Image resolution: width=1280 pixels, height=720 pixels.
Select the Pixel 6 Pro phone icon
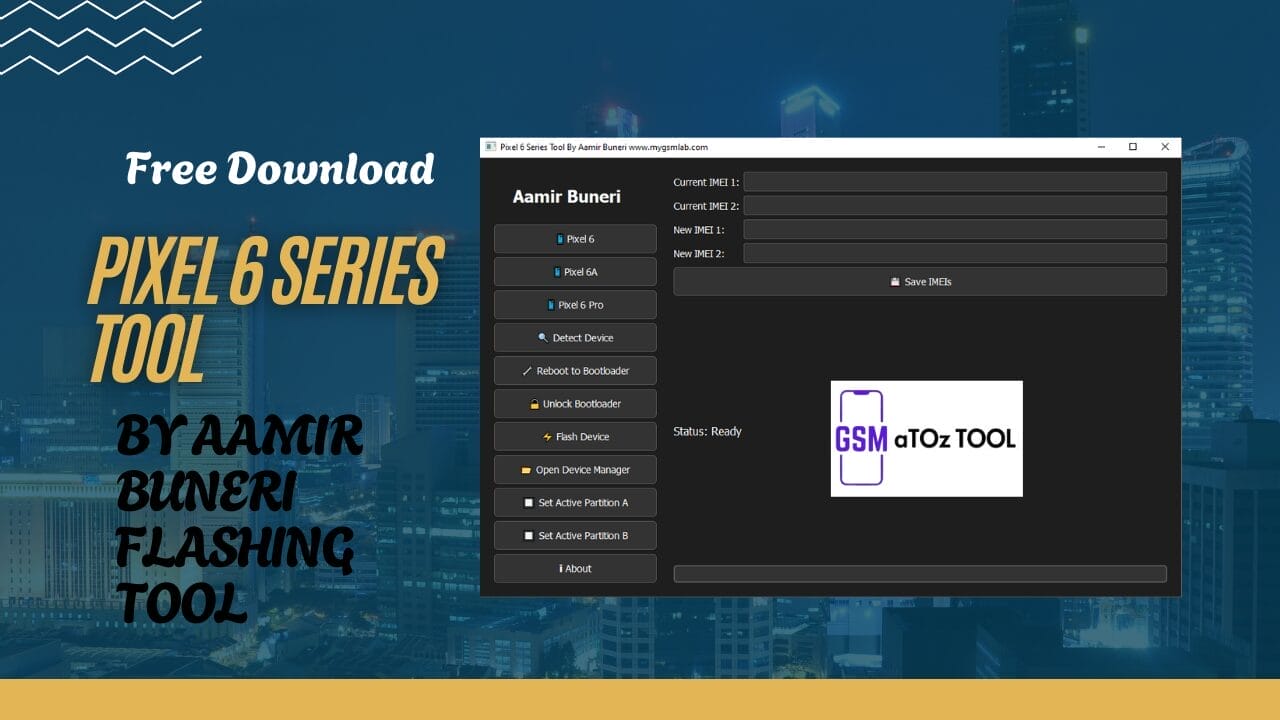coord(550,304)
